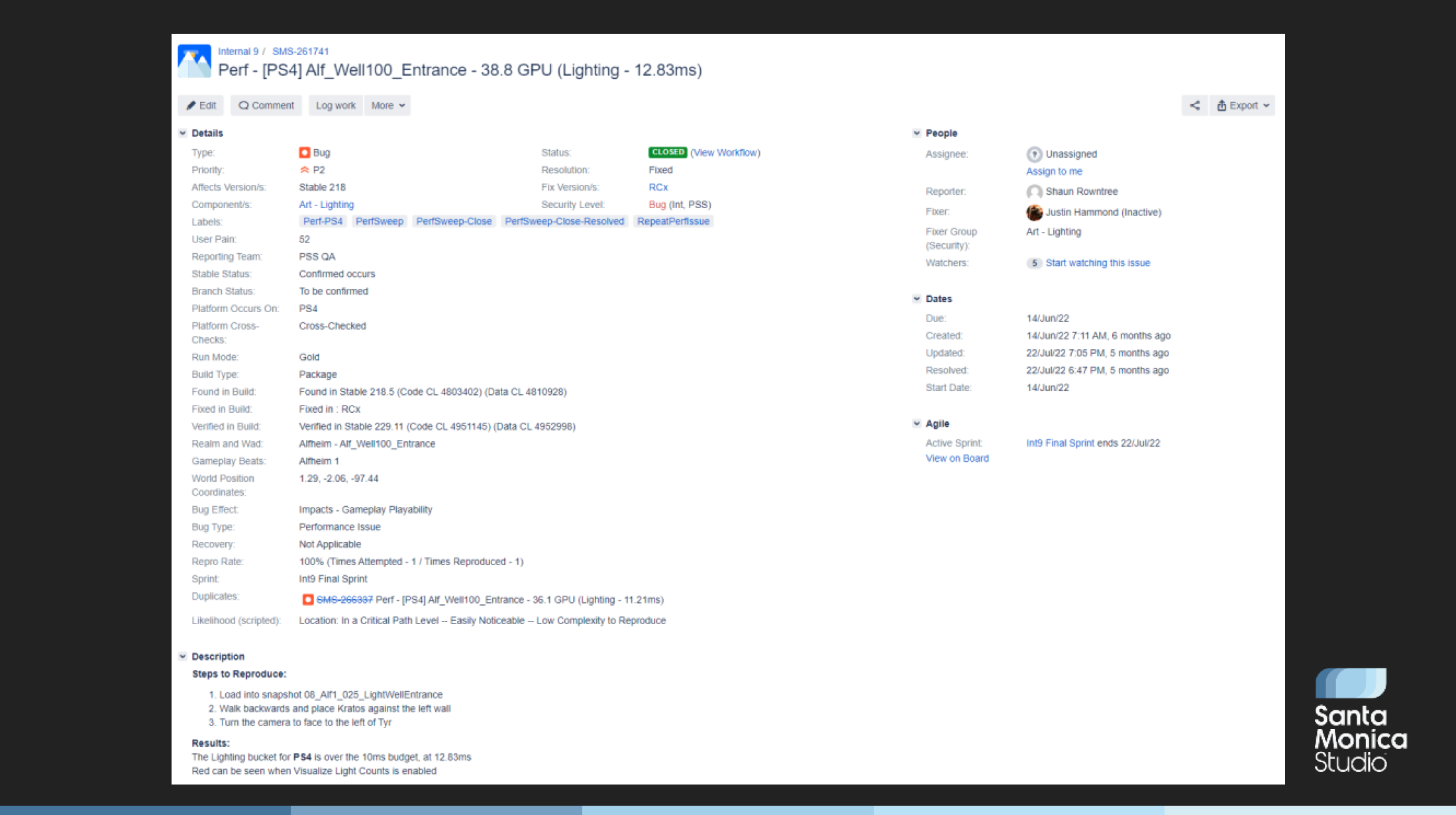The width and height of the screenshot is (1456, 815).
Task: Click the P2 priority arrow icon
Action: pos(305,170)
